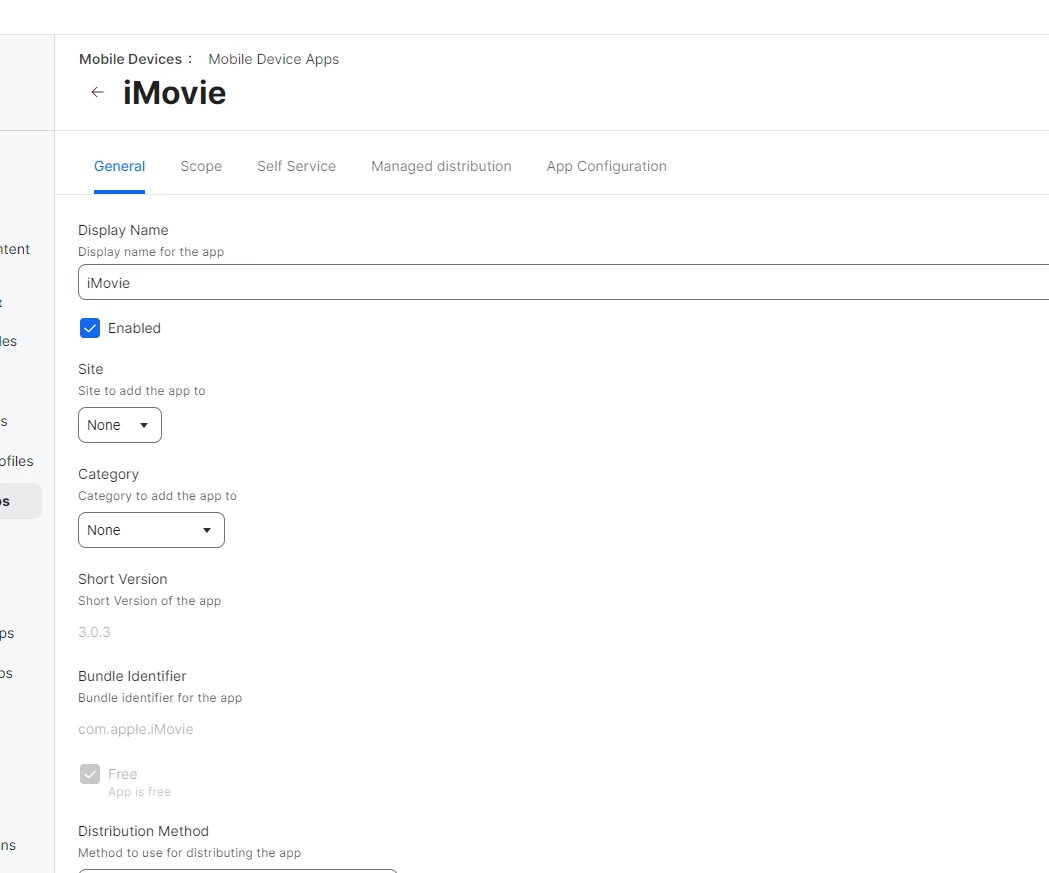Select the 3.0.3 short version text
This screenshot has height=873, width=1049.
[94, 632]
